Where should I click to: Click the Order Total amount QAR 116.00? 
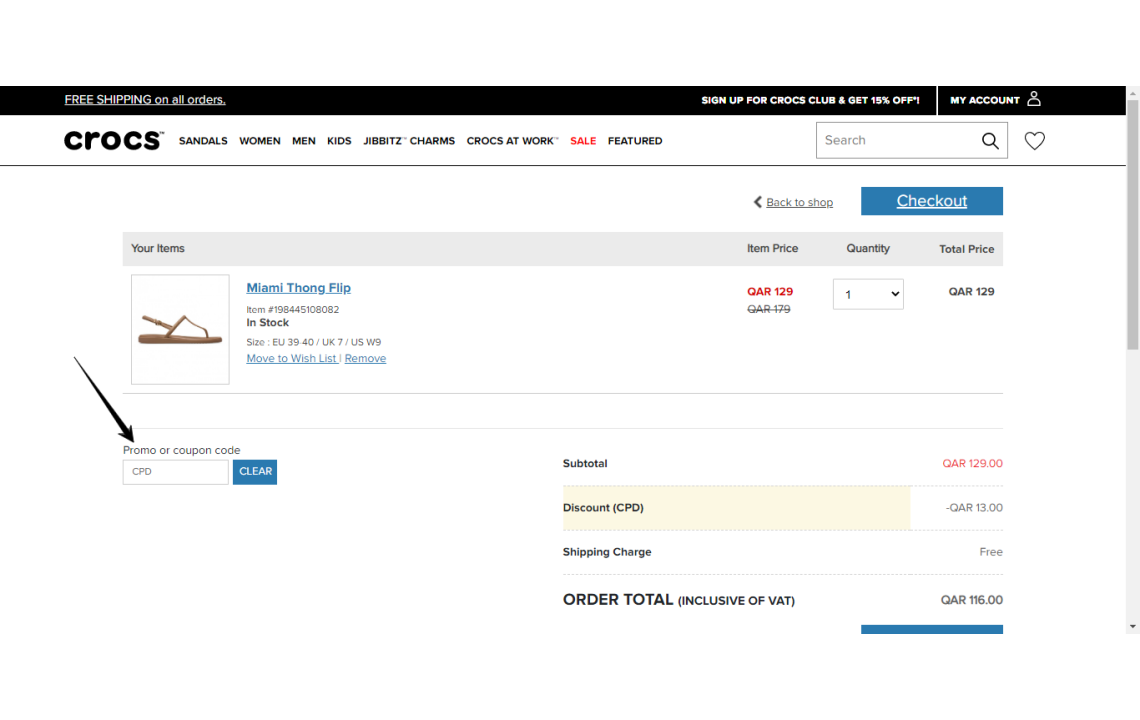[971, 600]
